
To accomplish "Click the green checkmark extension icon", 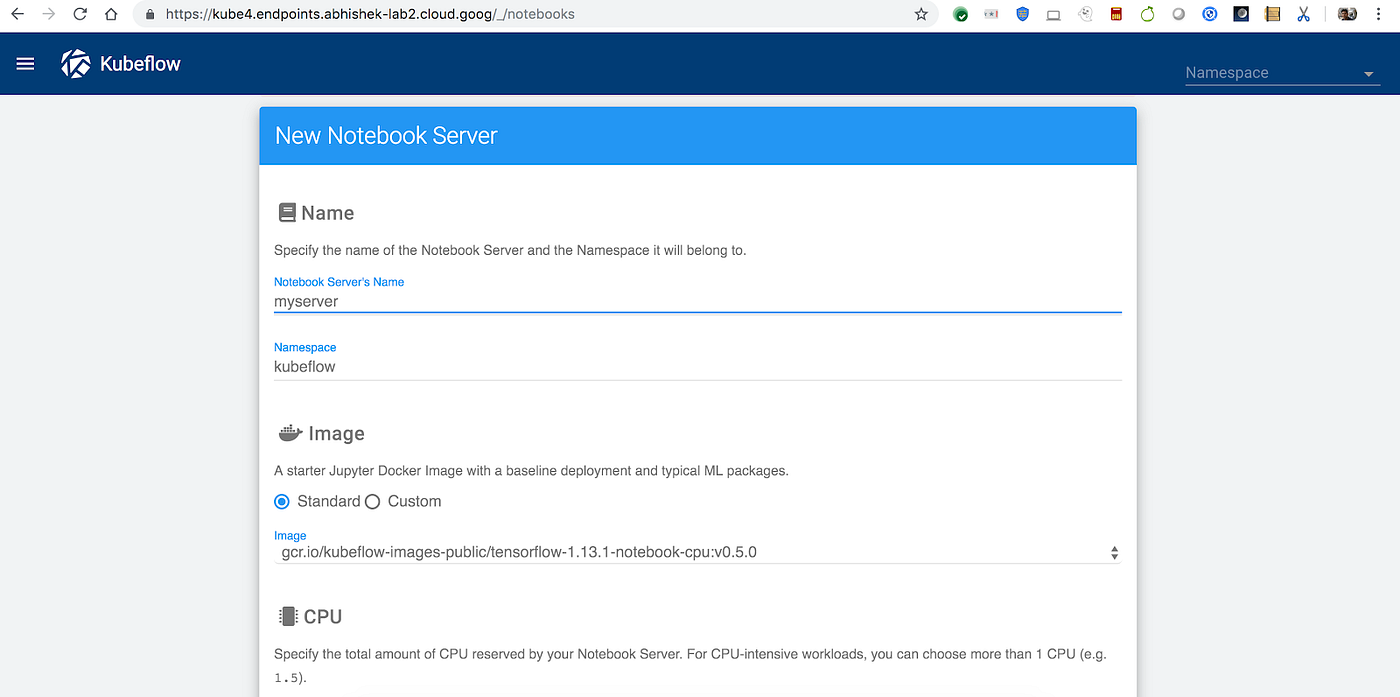I will [x=961, y=15].
